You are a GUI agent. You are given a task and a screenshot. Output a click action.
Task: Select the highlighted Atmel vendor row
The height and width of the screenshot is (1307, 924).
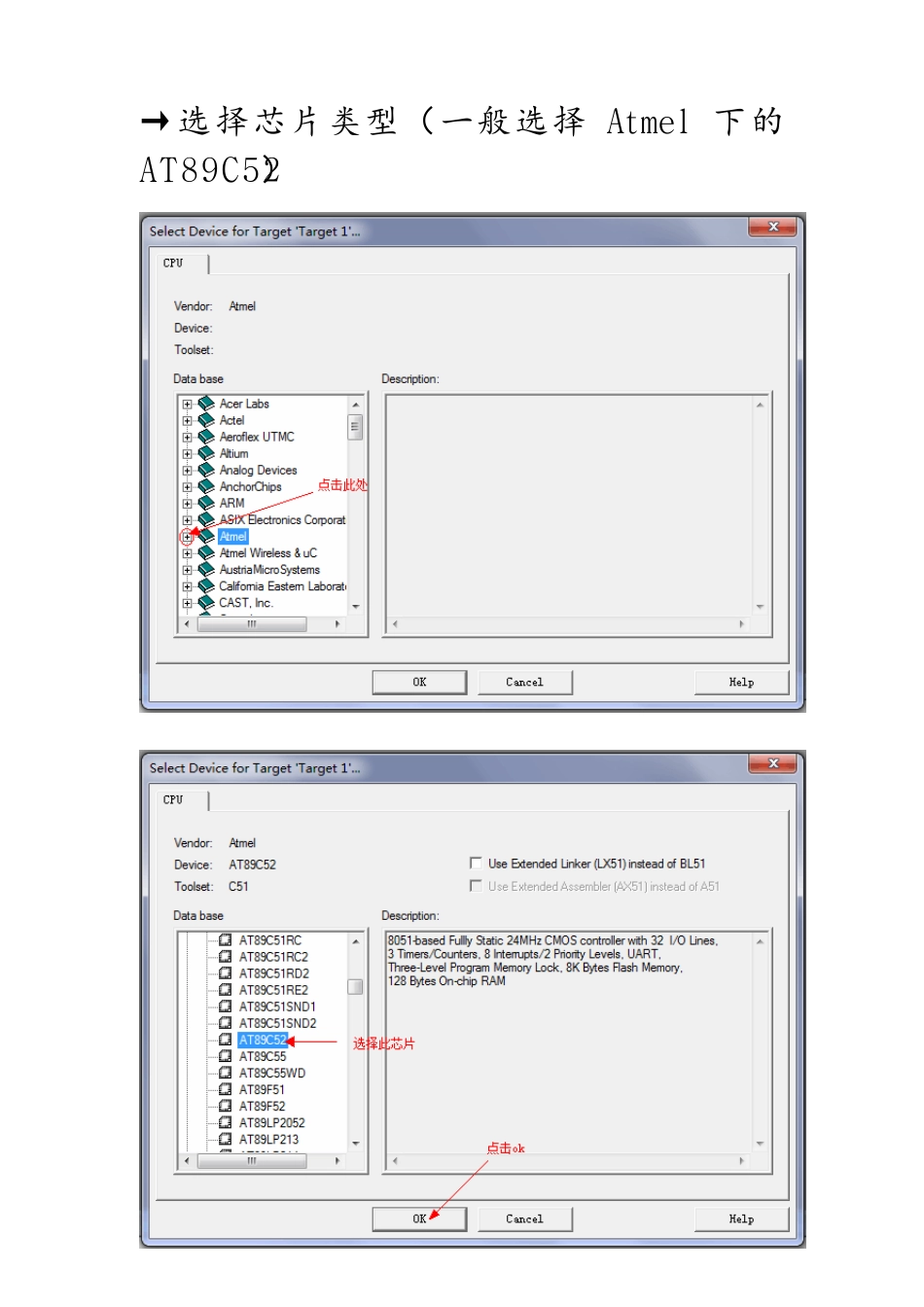coord(233,536)
